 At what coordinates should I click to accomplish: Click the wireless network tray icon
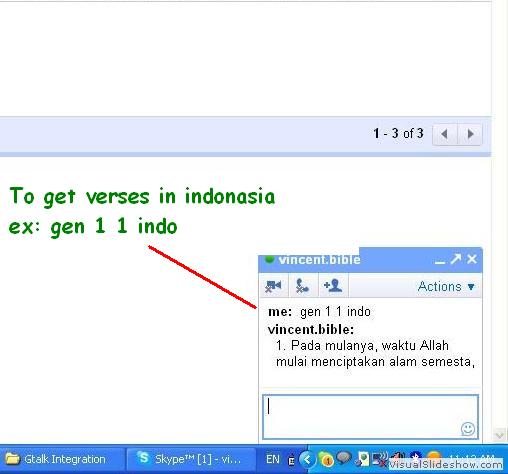click(380, 458)
